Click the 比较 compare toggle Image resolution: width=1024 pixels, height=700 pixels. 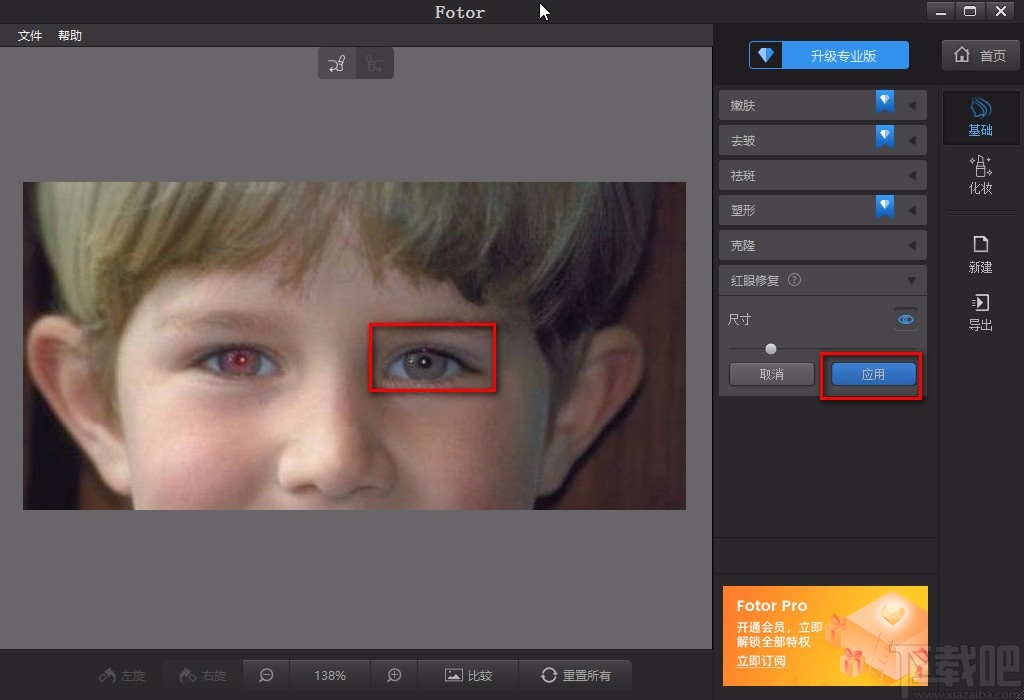468,675
